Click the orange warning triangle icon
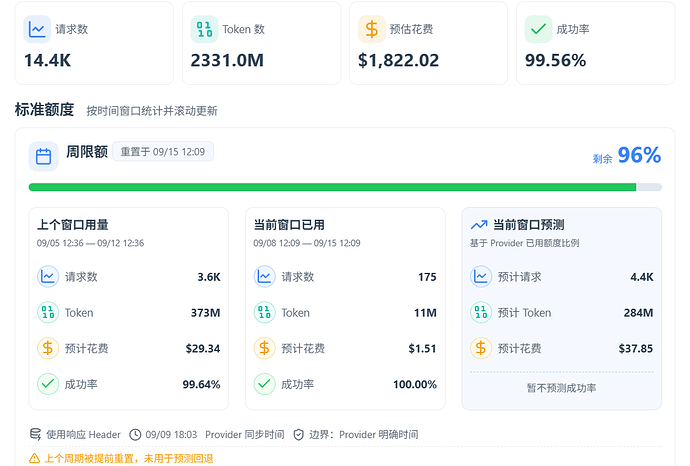 (34, 458)
